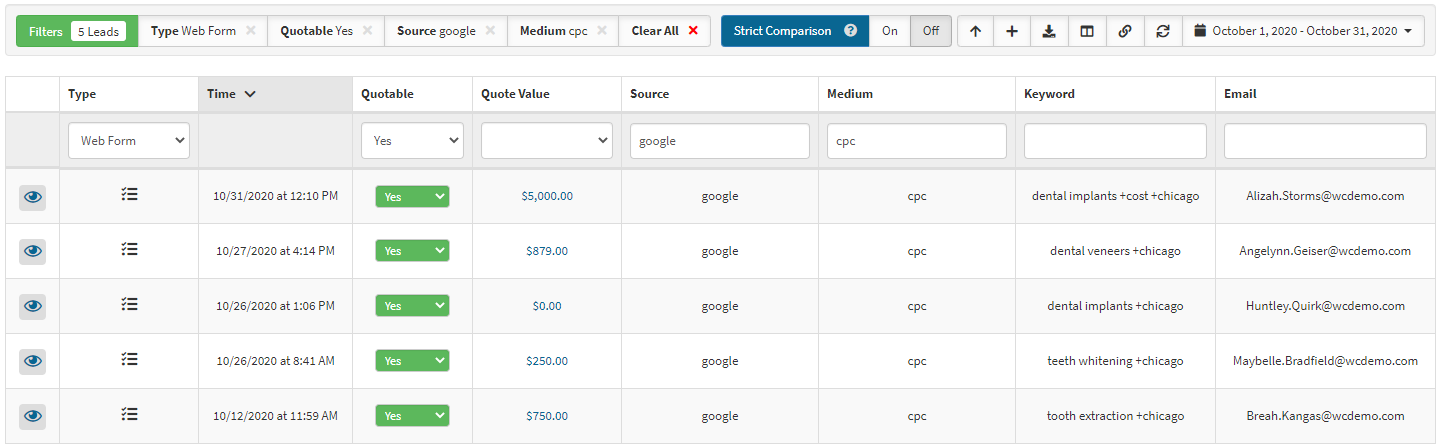Open the columns layout icon

pos(1087,31)
